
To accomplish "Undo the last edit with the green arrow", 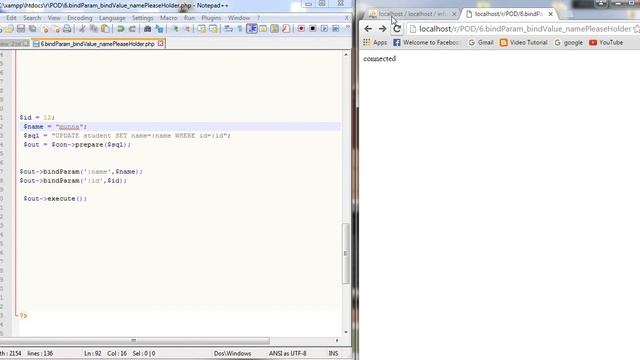I will (120, 29).
